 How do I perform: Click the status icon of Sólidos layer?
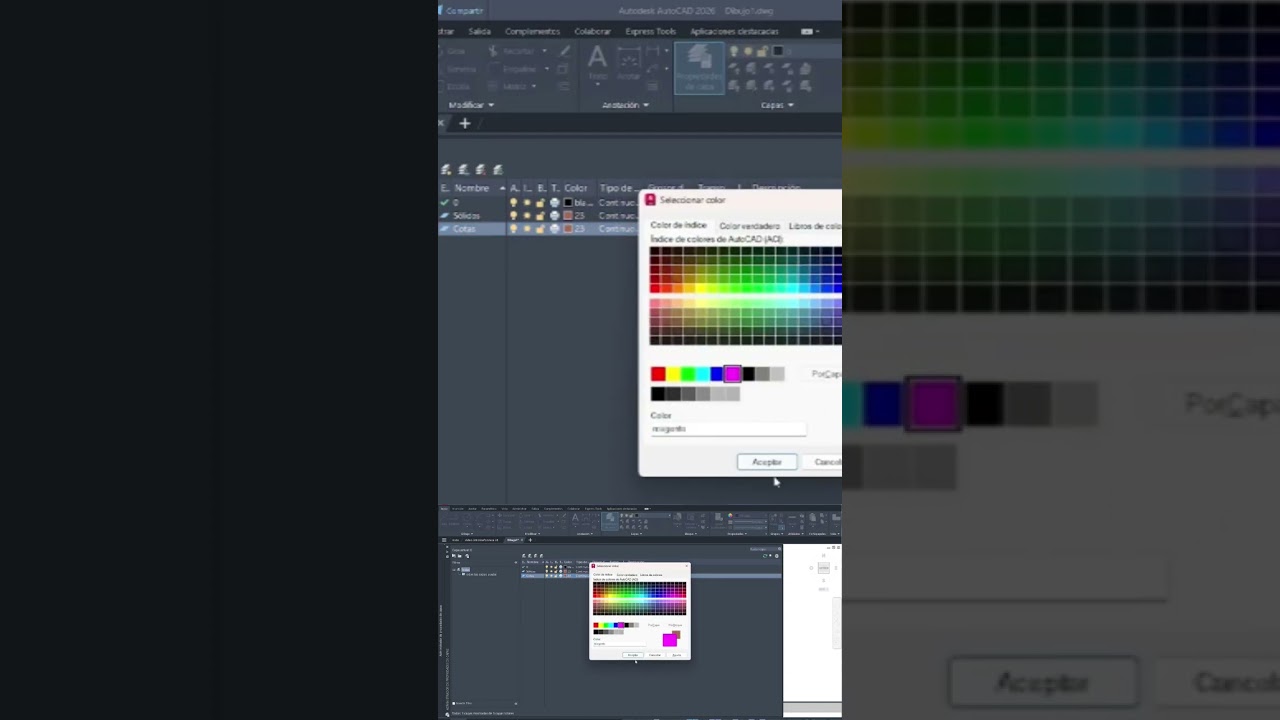(x=445, y=215)
